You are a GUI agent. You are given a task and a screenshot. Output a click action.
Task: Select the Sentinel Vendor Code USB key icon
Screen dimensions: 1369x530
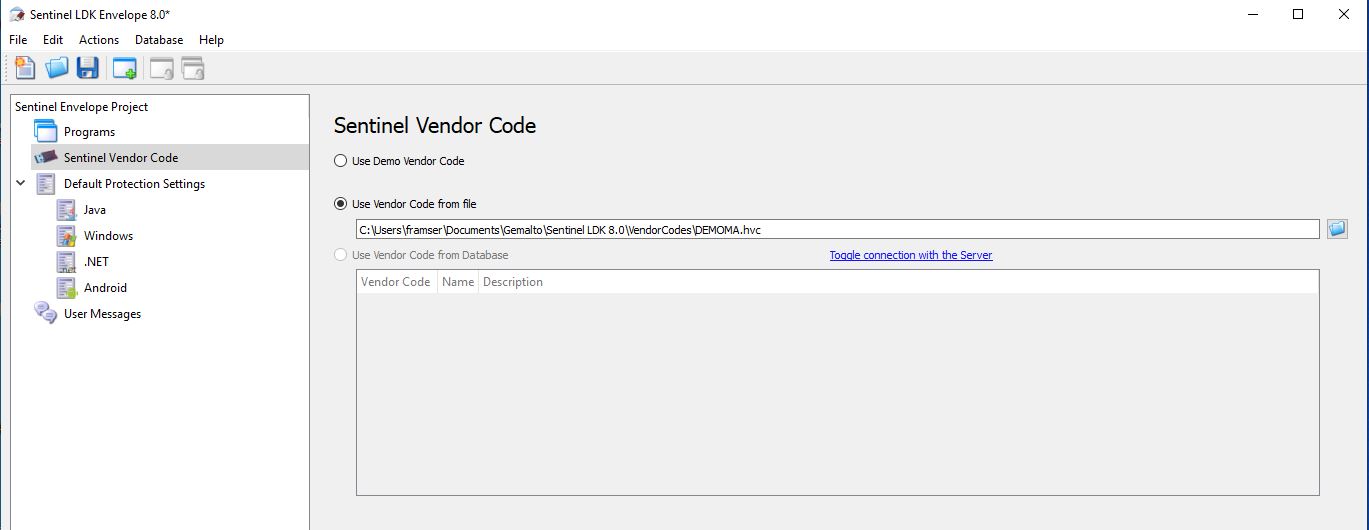pyautogui.click(x=46, y=157)
